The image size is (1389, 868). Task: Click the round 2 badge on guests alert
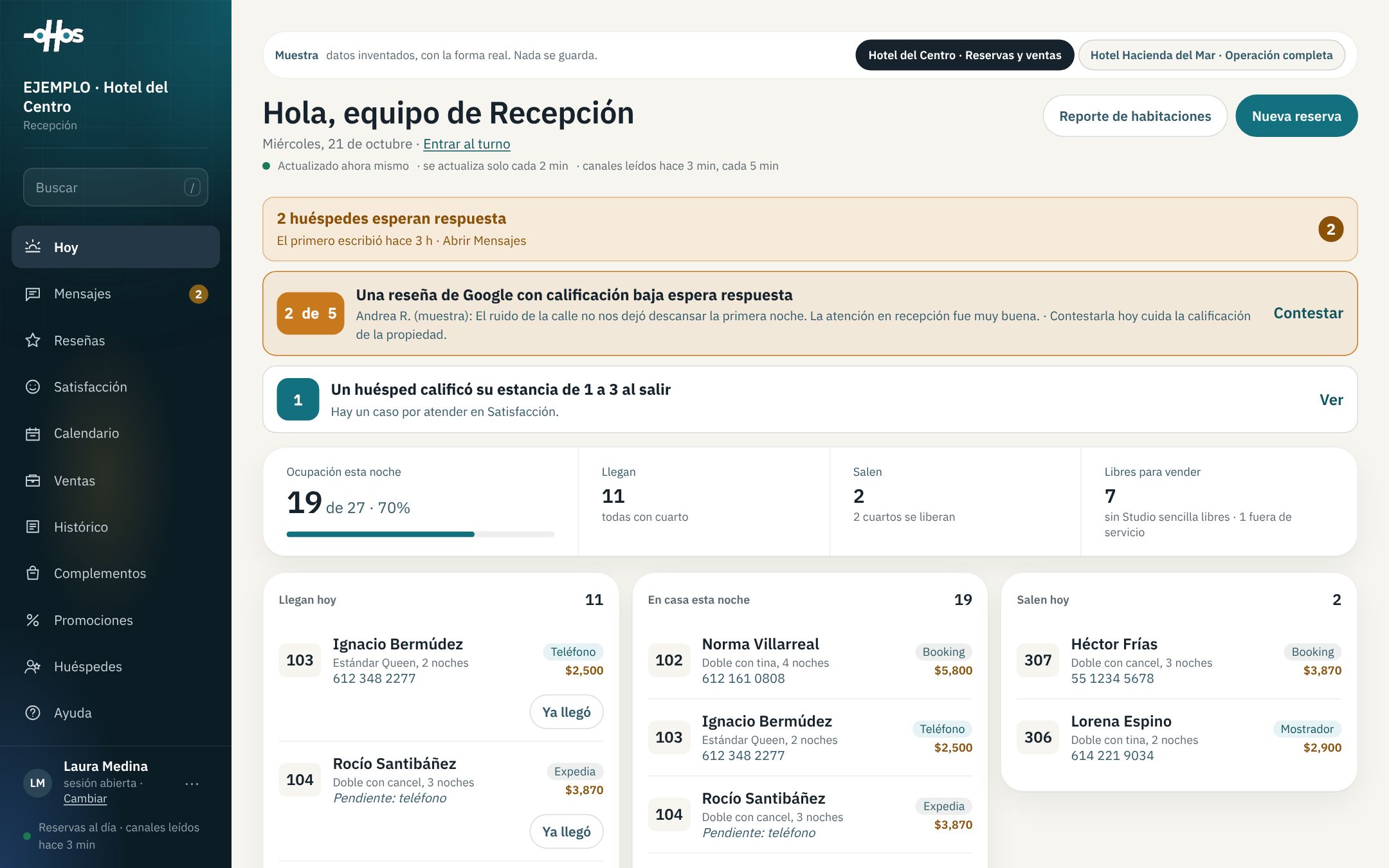click(1330, 229)
